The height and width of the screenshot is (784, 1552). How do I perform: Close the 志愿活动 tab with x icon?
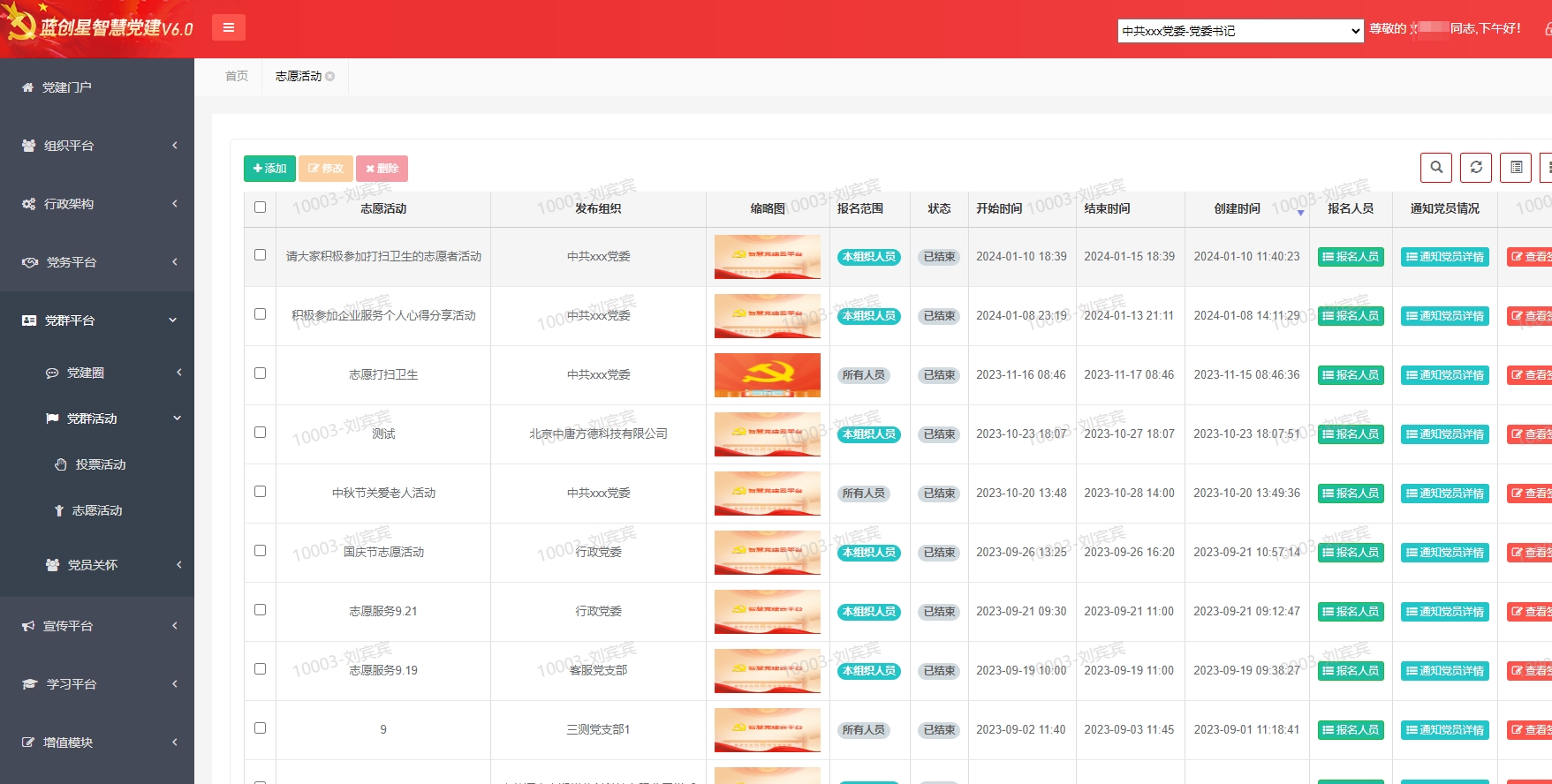pyautogui.click(x=330, y=76)
